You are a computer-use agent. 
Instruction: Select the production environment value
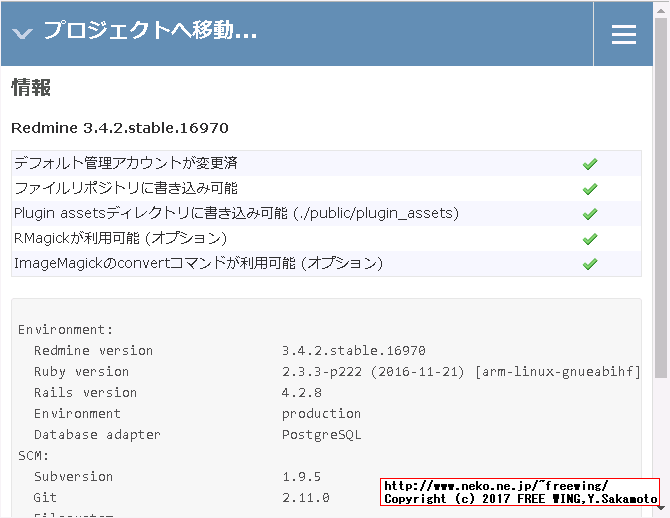pos(321,413)
